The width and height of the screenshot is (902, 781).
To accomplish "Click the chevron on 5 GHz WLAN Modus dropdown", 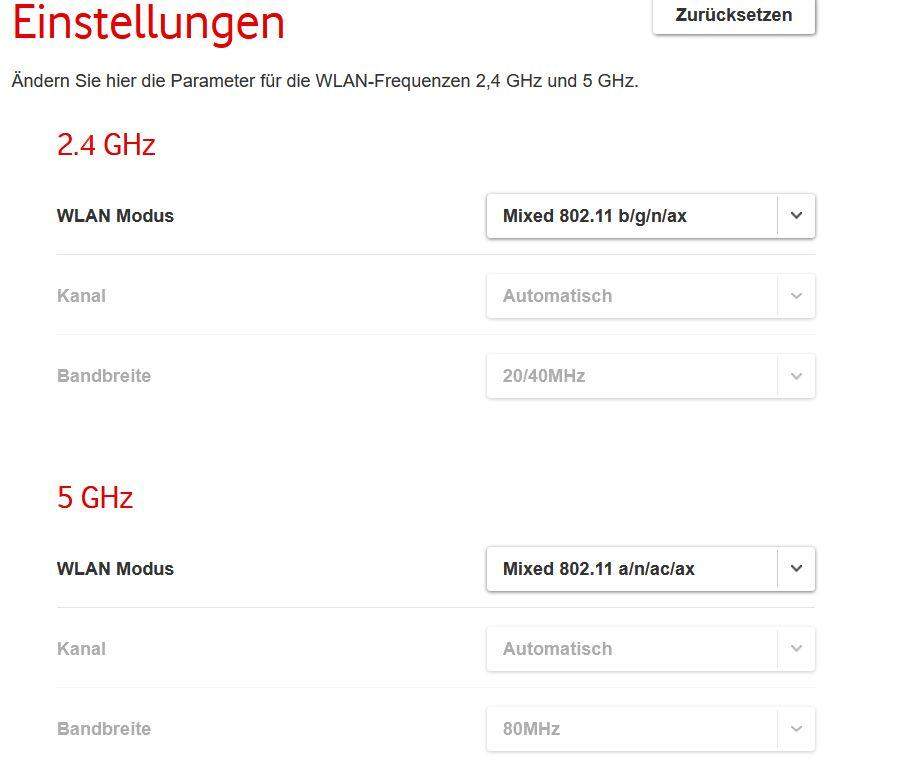I will 796,568.
